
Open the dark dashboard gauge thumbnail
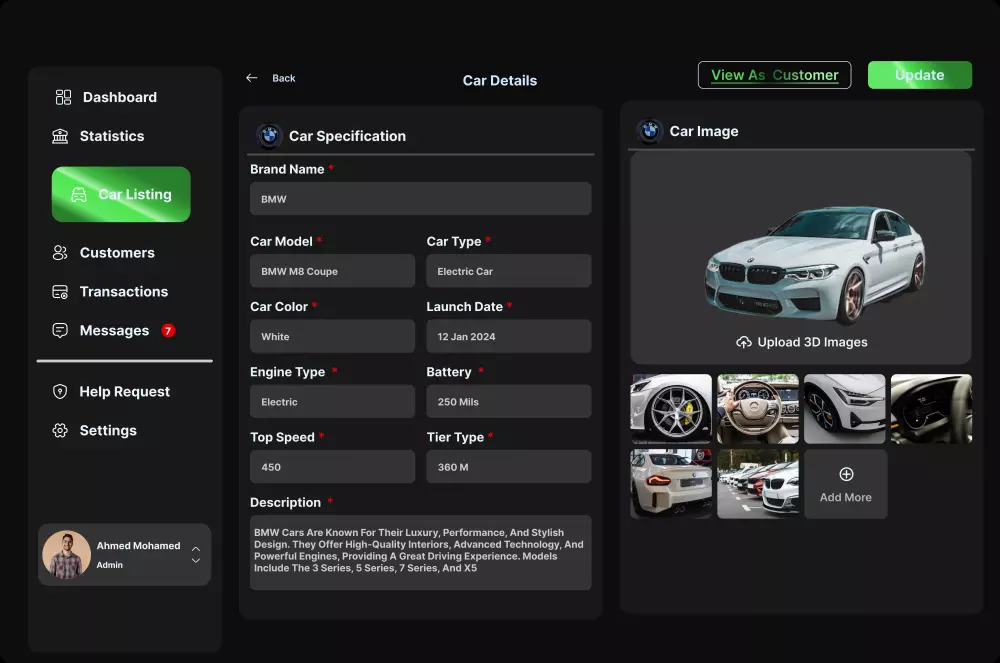(x=931, y=409)
